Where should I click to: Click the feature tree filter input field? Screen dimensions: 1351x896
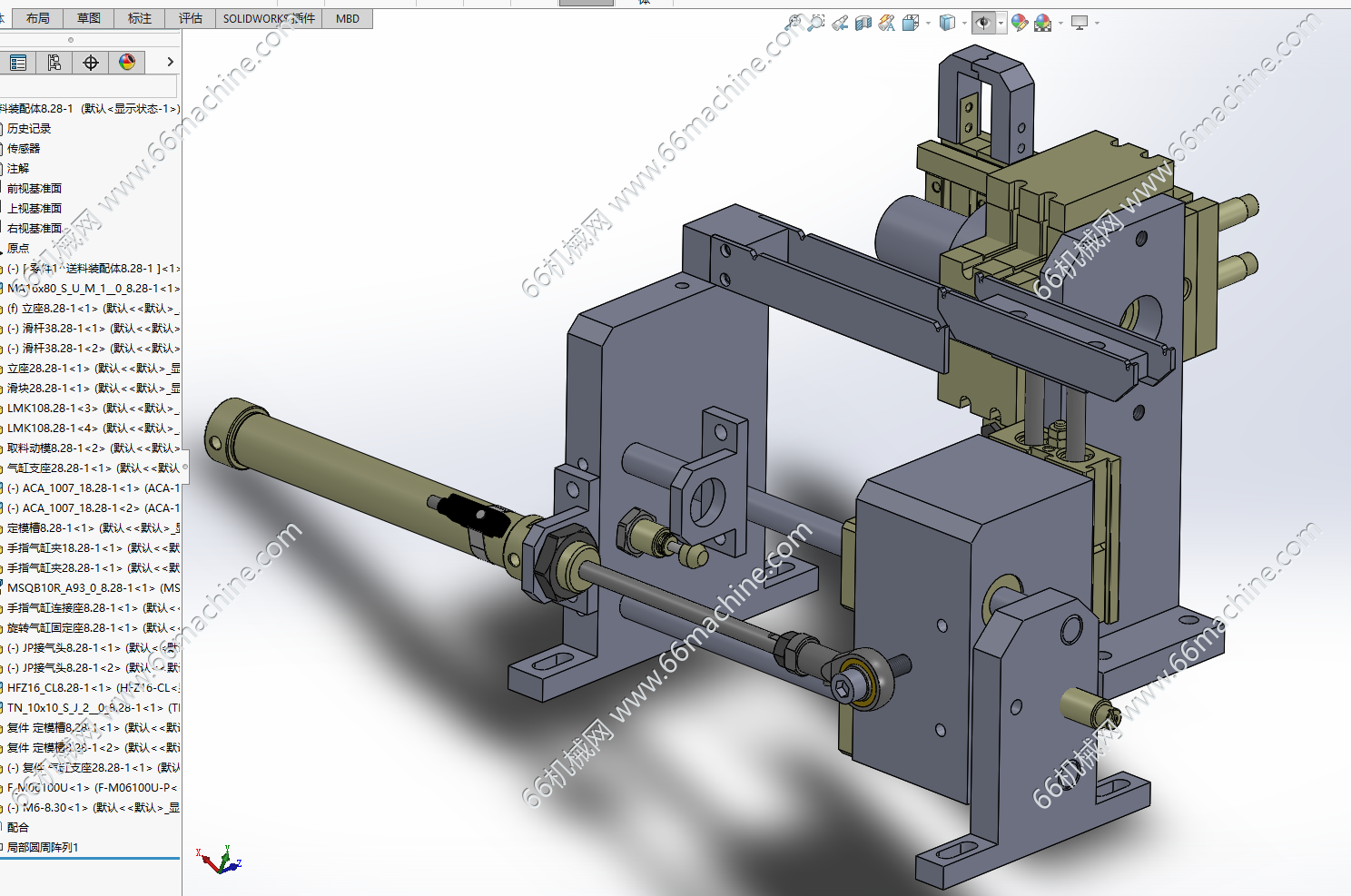point(89,86)
